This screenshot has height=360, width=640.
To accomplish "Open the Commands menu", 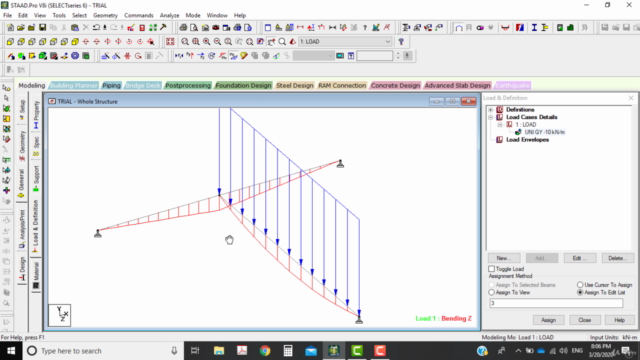I will (139, 16).
